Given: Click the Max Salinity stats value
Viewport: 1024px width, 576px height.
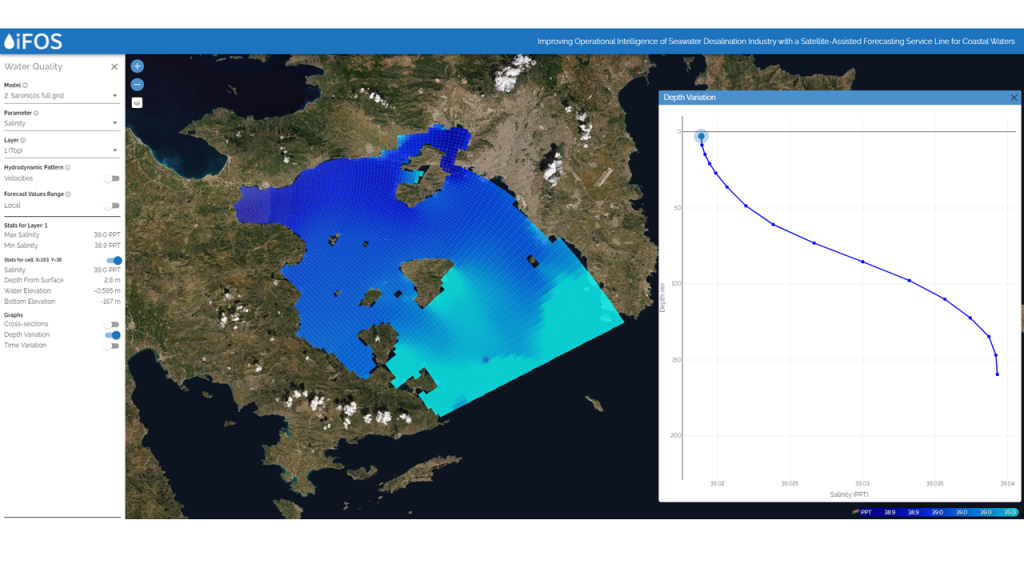Looking at the screenshot, I should [x=108, y=235].
